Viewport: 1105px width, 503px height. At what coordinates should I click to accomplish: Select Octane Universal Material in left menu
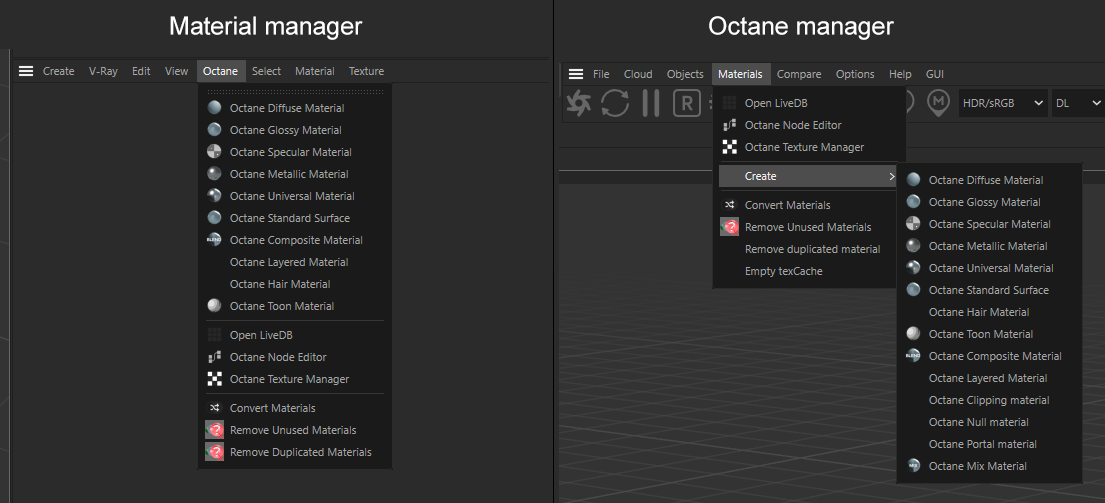(292, 196)
